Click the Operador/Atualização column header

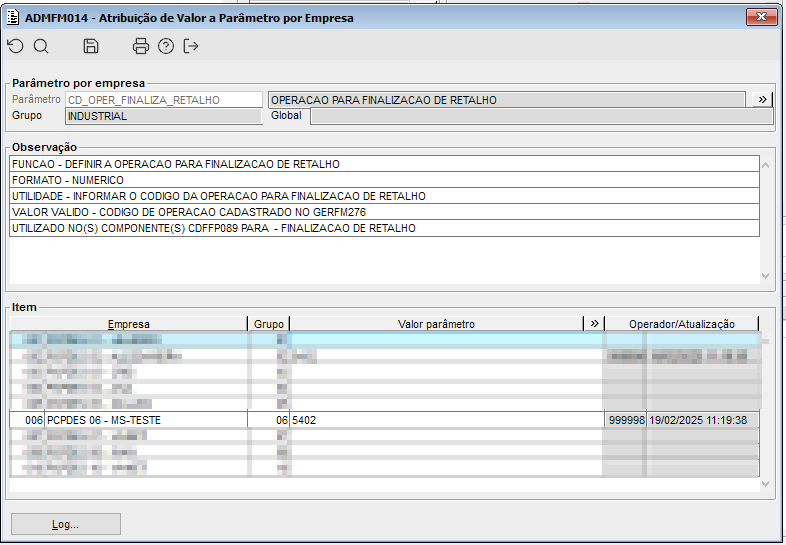click(682, 324)
